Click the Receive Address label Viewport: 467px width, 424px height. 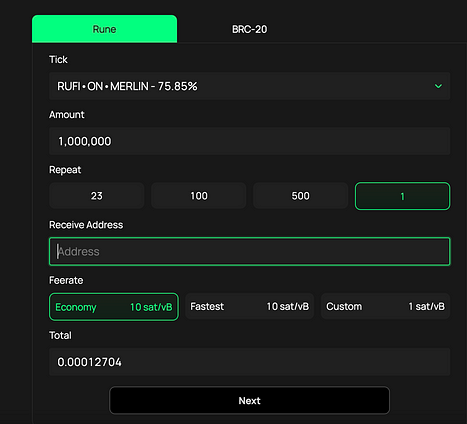tap(86, 225)
